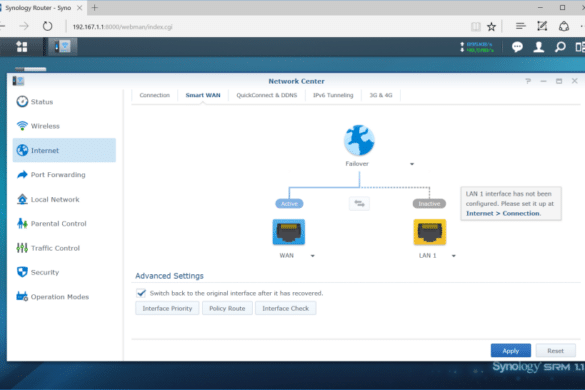The height and width of the screenshot is (390, 585).
Task: Click the Interface Priority button
Action: 167,308
